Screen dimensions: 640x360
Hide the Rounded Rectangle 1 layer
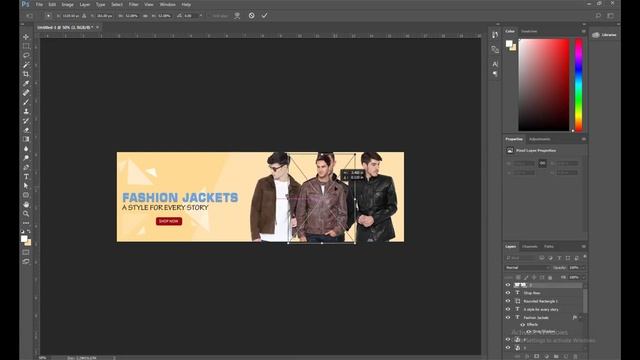pos(508,301)
